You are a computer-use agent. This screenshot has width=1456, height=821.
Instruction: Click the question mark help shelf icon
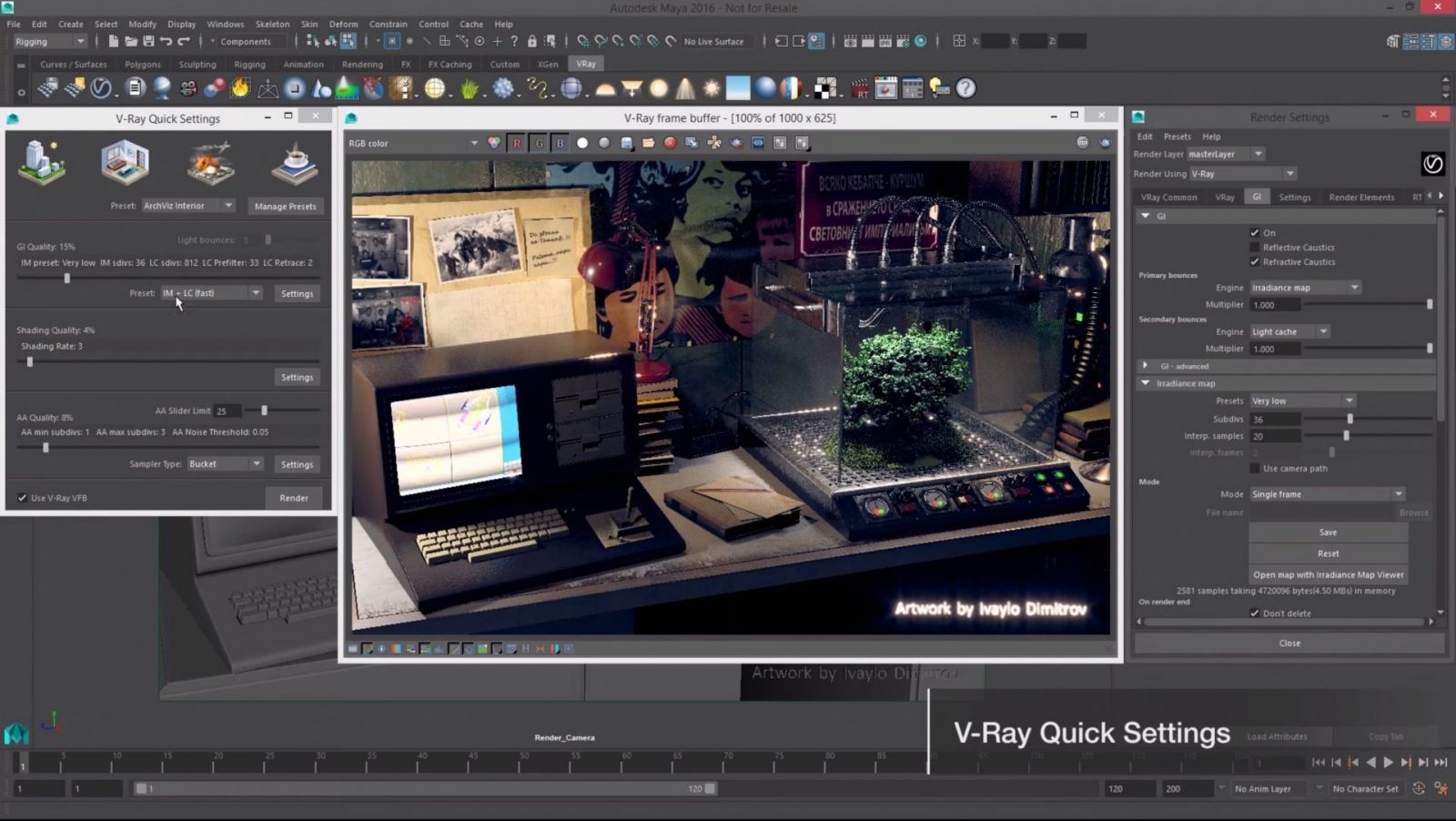pos(966,88)
